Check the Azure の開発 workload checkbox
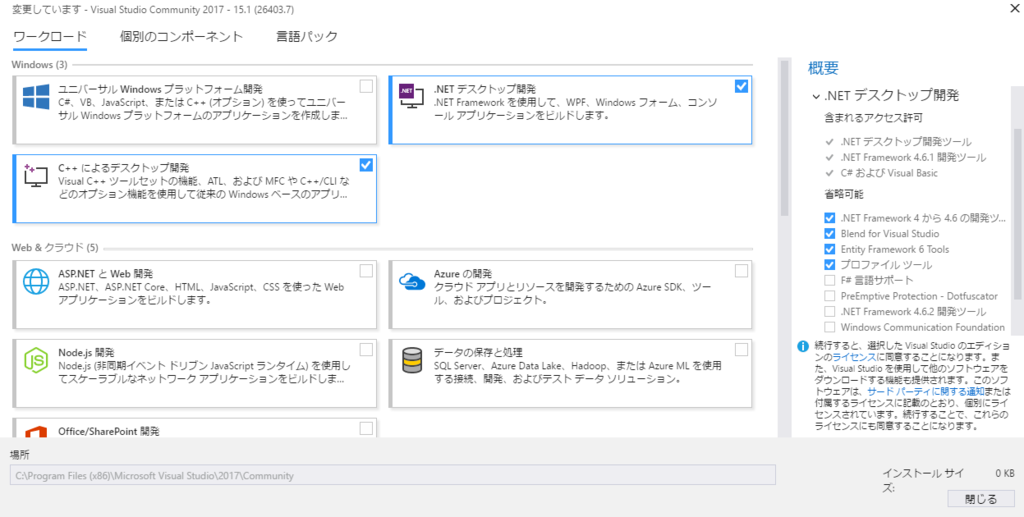Screen dimensions: 1024x517 coord(741,271)
